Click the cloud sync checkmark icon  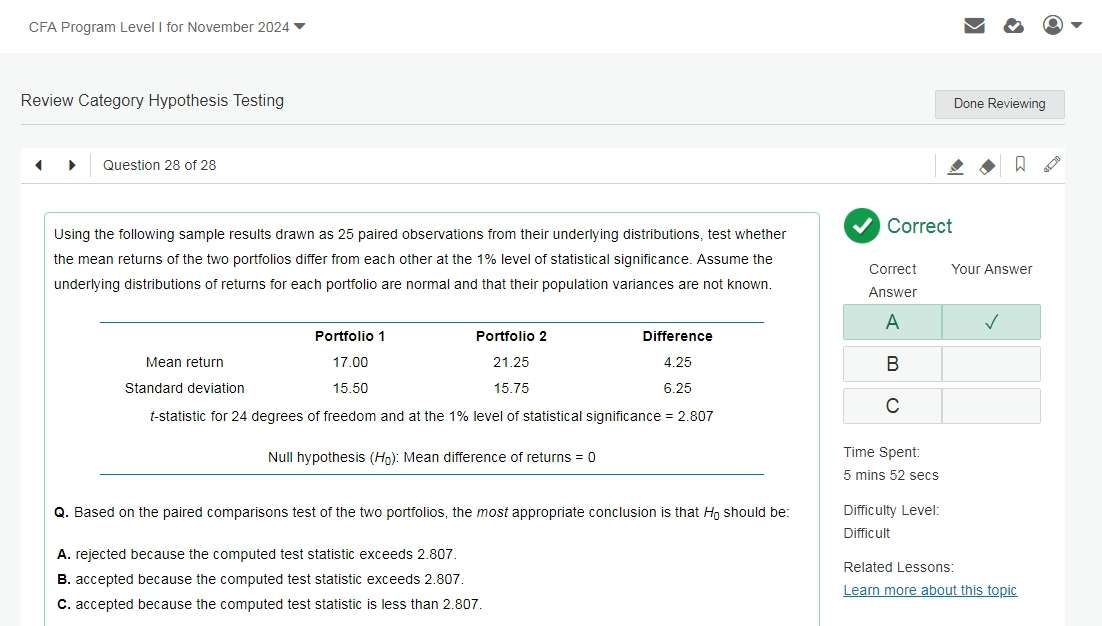[x=1013, y=26]
